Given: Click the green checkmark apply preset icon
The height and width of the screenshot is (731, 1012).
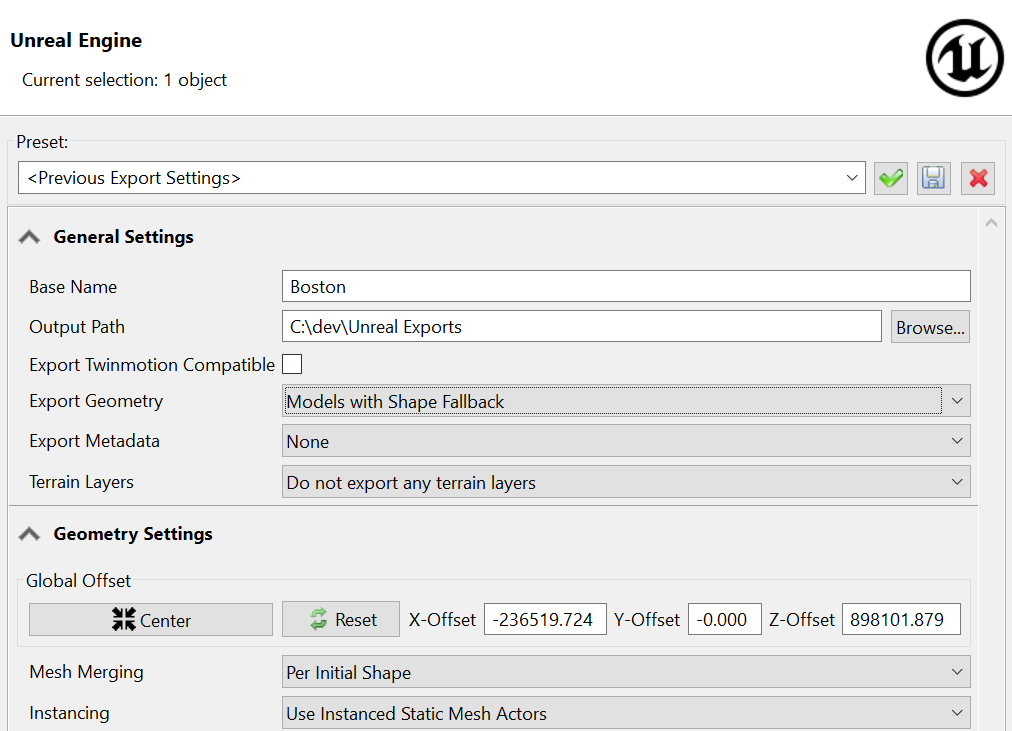Looking at the screenshot, I should tap(890, 178).
